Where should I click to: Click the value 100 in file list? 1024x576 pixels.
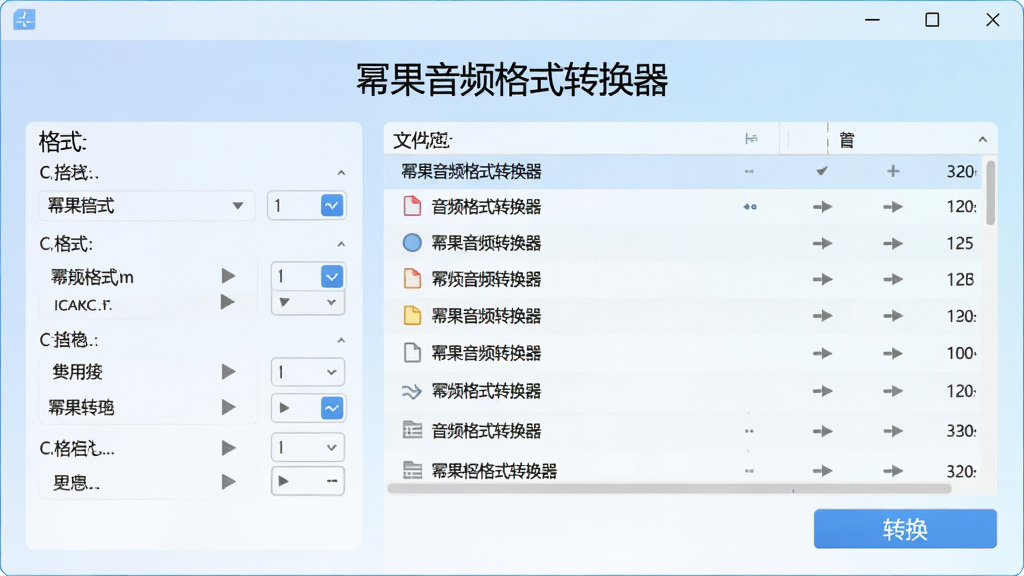[x=961, y=353]
